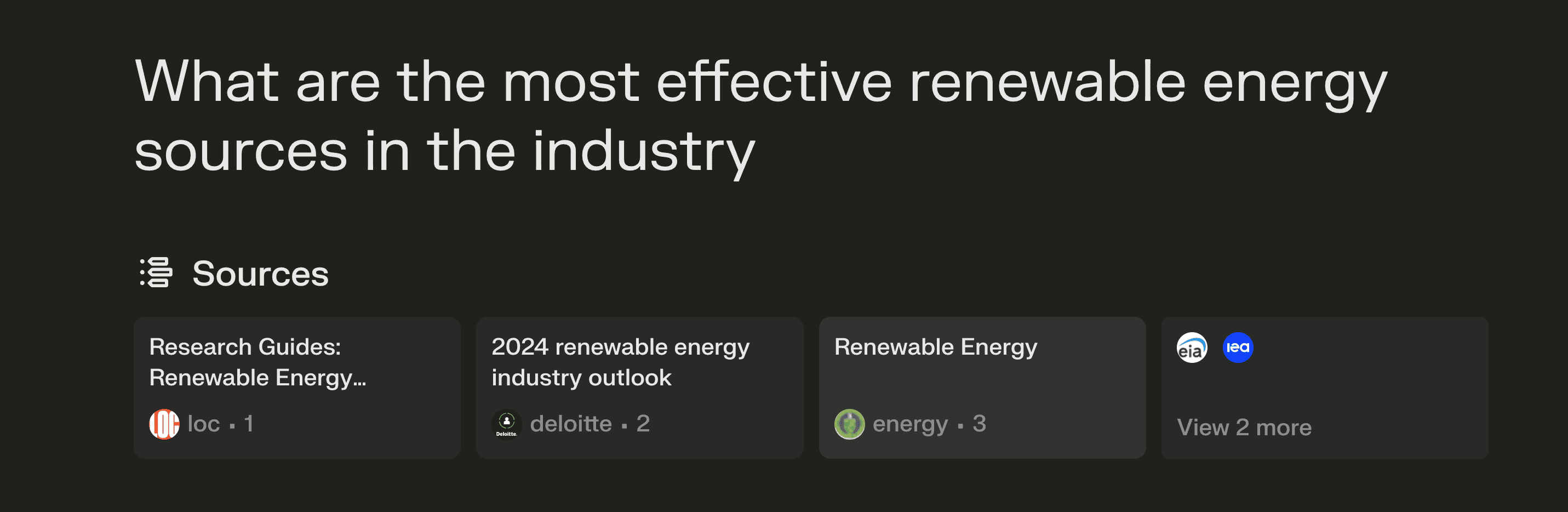The height and width of the screenshot is (512, 1568).
Task: Click the Sources heading
Action: (260, 274)
